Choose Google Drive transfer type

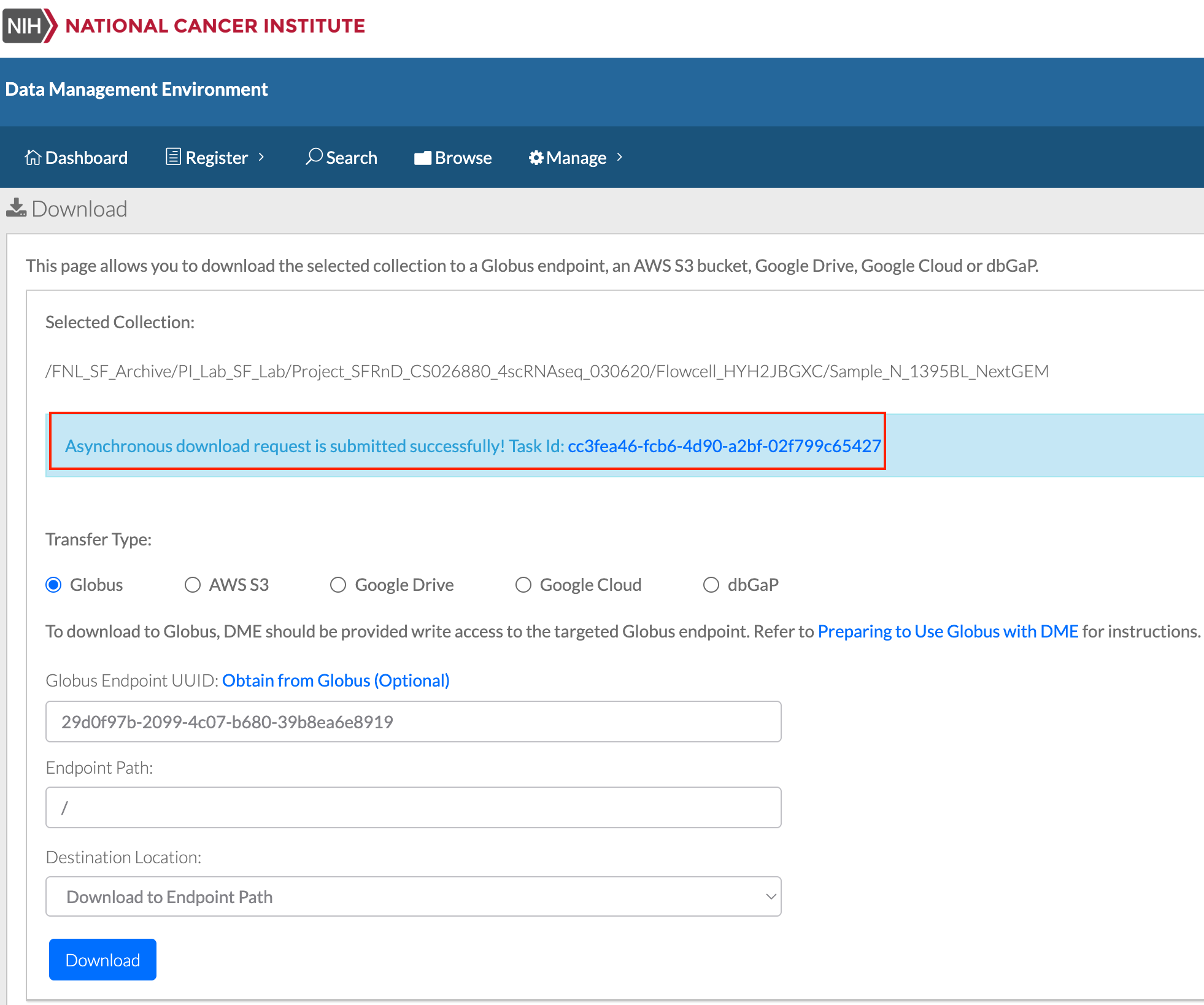[338, 585]
